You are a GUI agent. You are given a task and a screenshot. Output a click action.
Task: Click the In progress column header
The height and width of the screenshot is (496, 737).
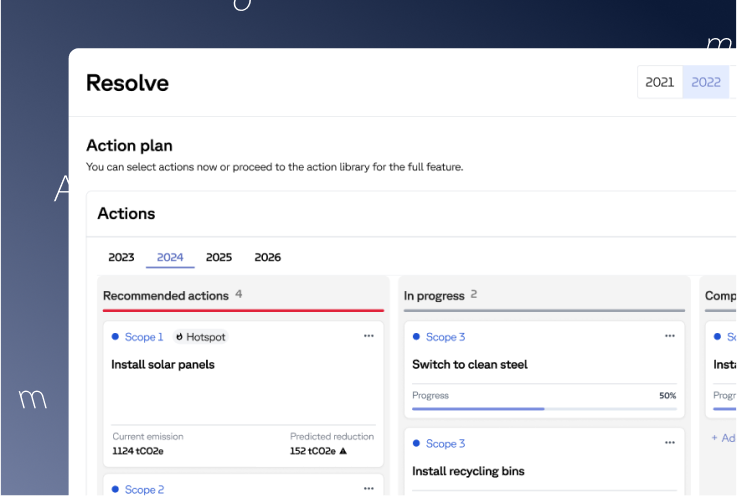coord(434,296)
